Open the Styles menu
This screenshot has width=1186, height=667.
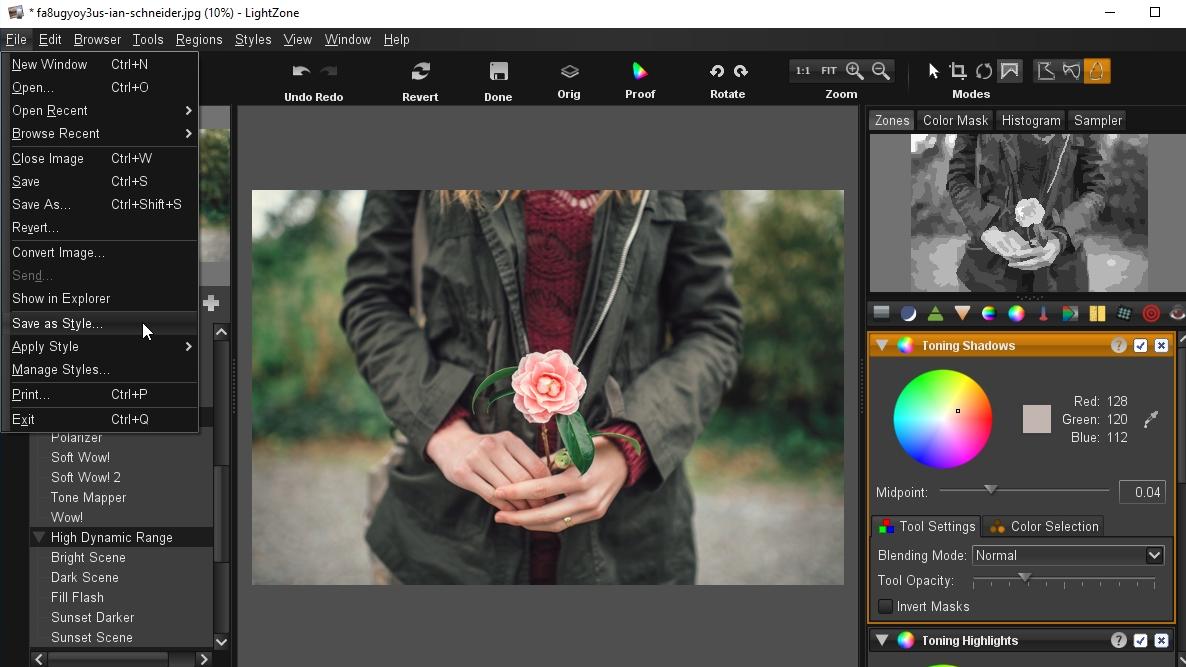253,39
